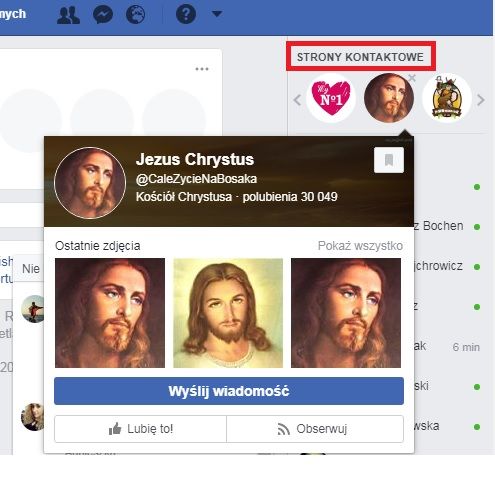Open the pink No1 heart page icon
The image size is (495, 479).
[331, 98]
